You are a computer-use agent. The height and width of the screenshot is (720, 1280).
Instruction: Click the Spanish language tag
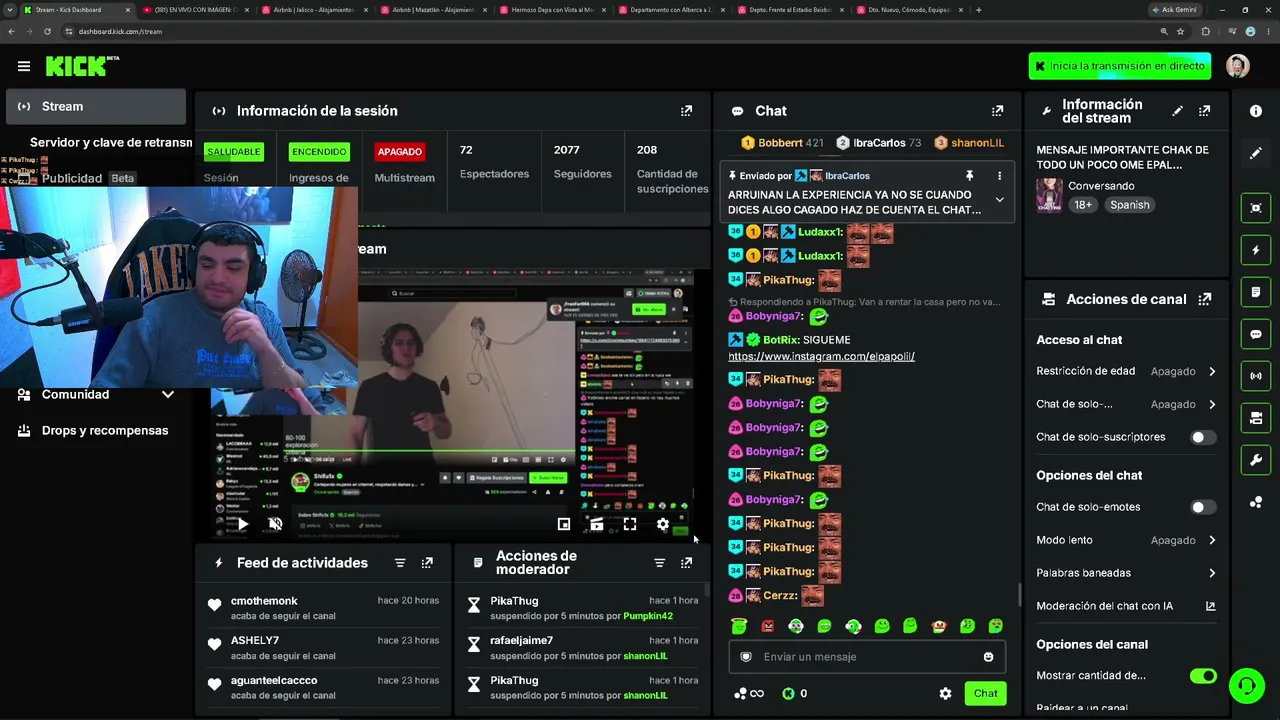(x=1129, y=205)
